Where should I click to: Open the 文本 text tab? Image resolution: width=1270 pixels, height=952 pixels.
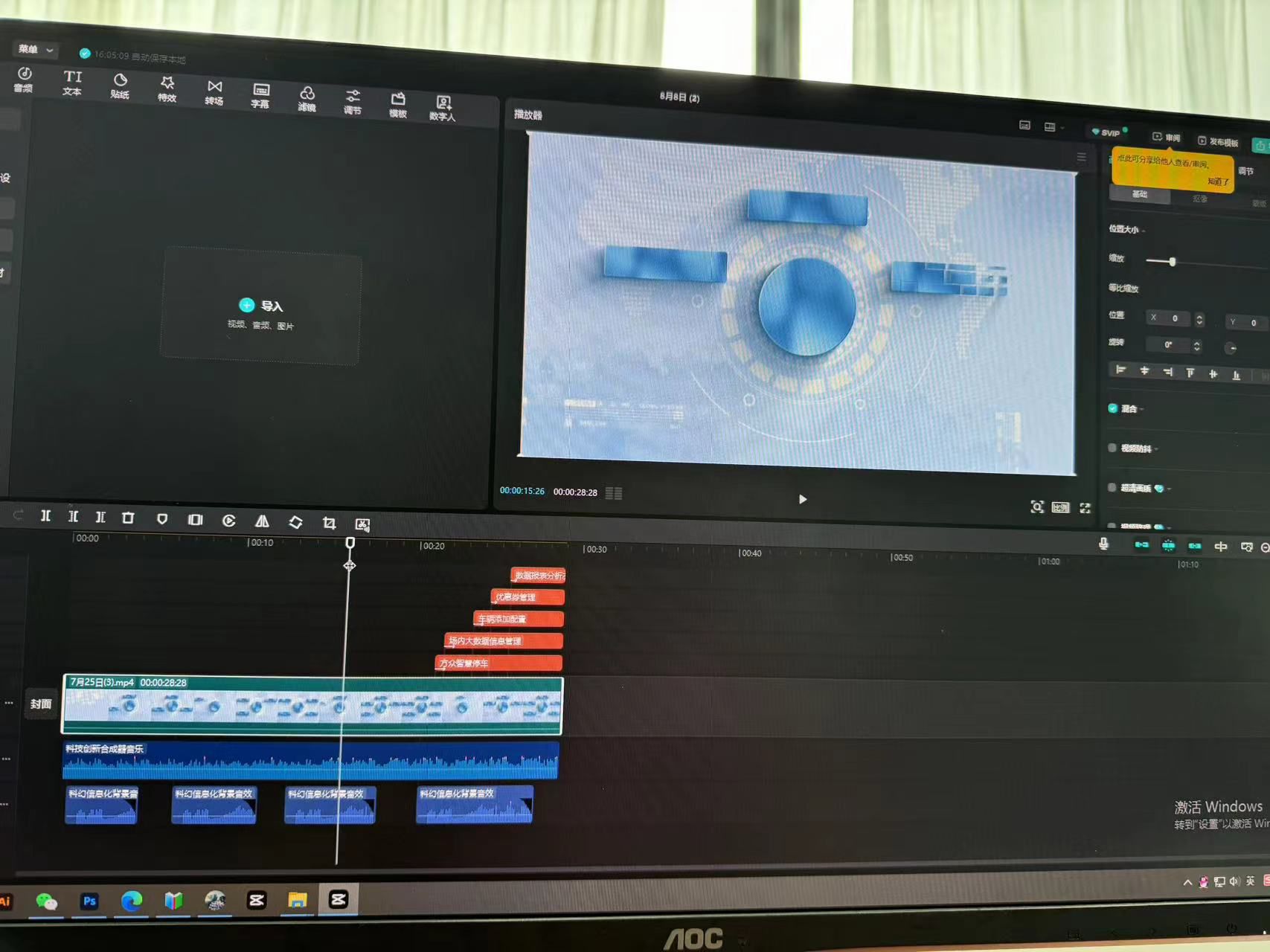coord(72,83)
